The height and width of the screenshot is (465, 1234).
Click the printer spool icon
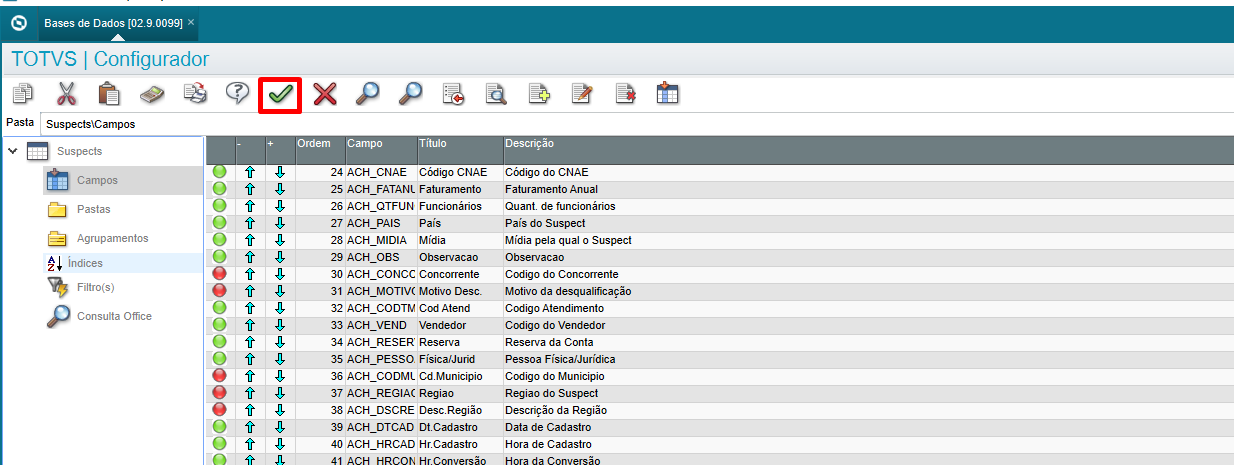[x=195, y=94]
